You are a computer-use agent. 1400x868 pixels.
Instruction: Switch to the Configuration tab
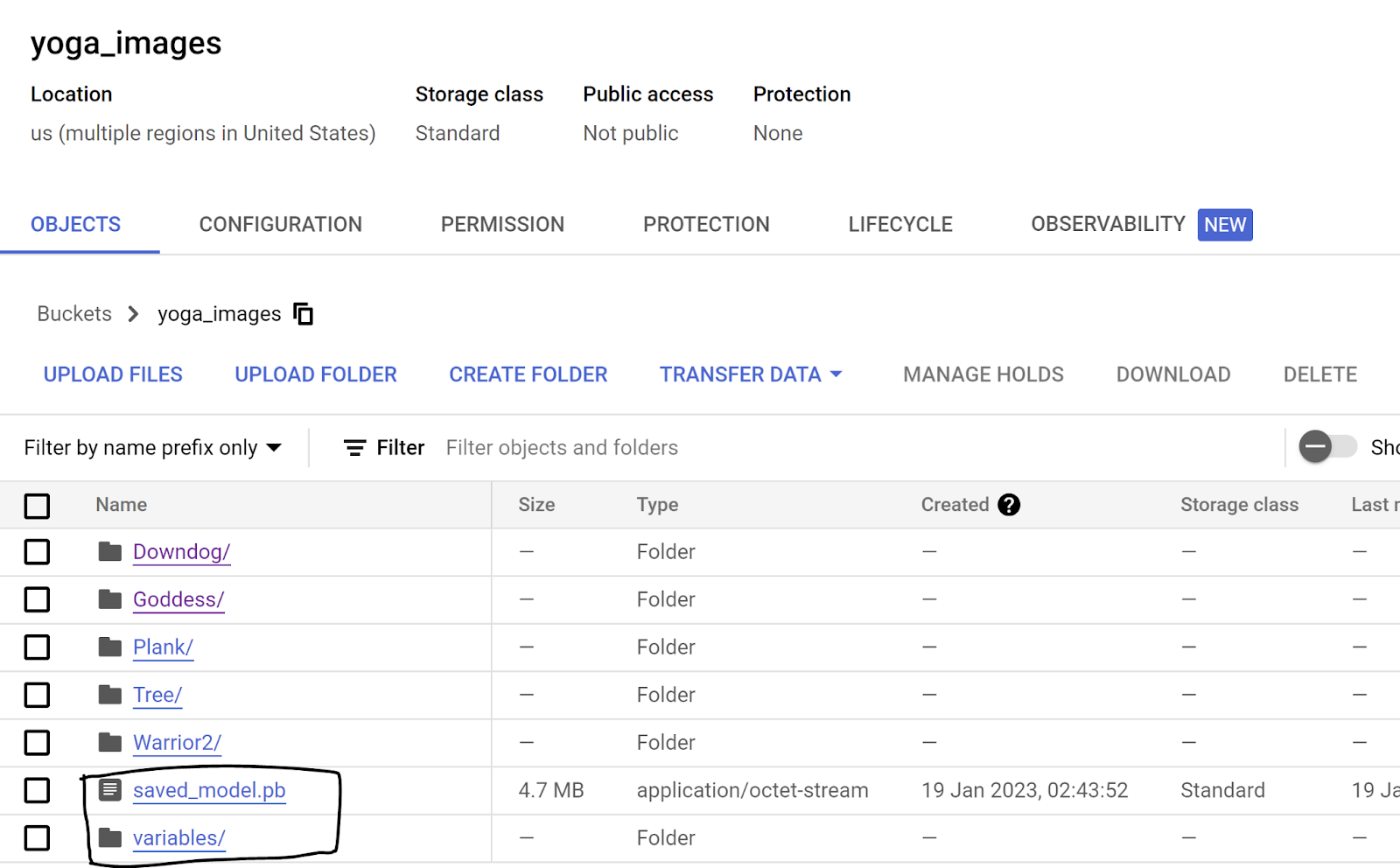(280, 225)
